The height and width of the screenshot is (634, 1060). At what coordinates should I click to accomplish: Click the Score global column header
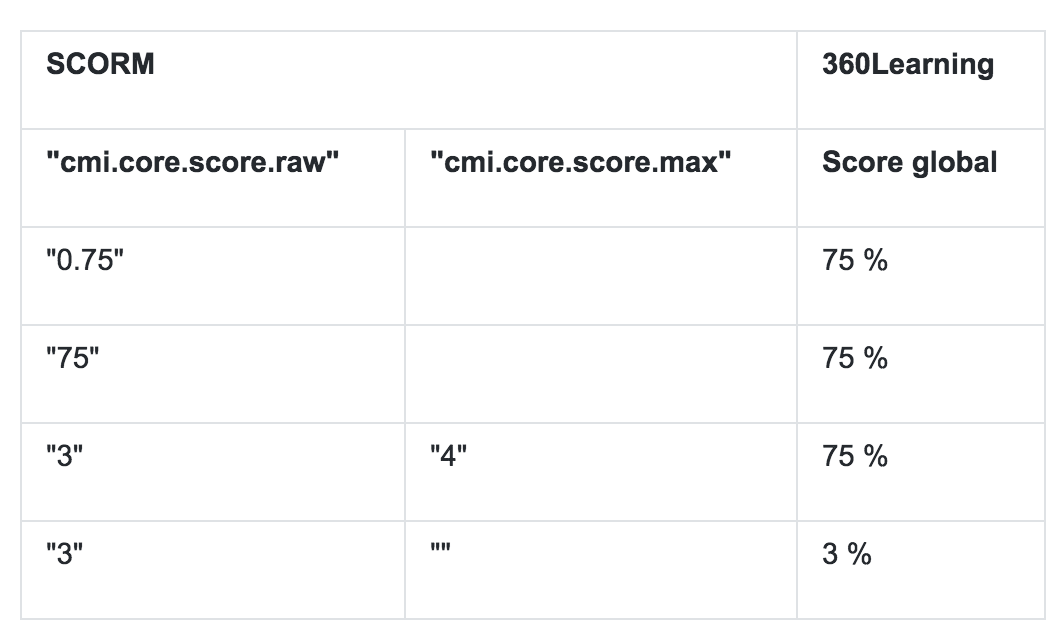point(909,162)
